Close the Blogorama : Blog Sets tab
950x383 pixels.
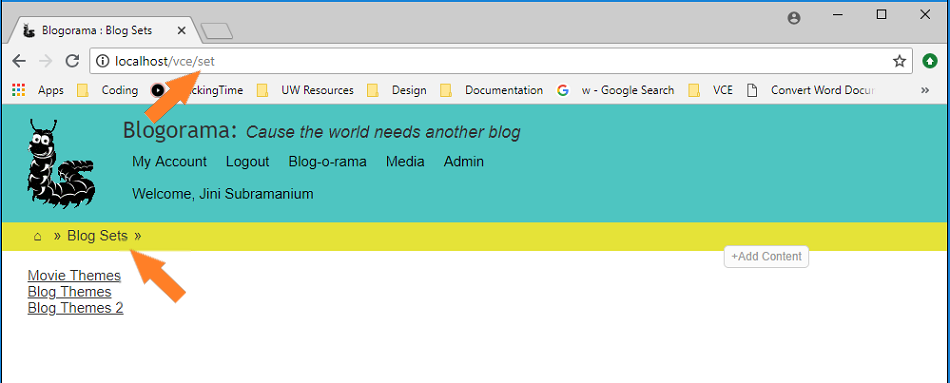tap(181, 30)
